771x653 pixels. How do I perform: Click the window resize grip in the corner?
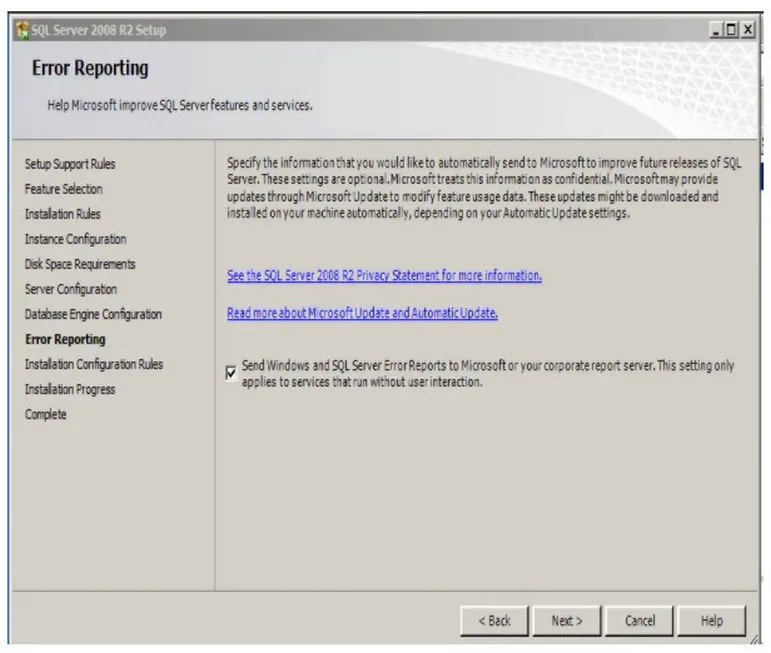click(754, 639)
